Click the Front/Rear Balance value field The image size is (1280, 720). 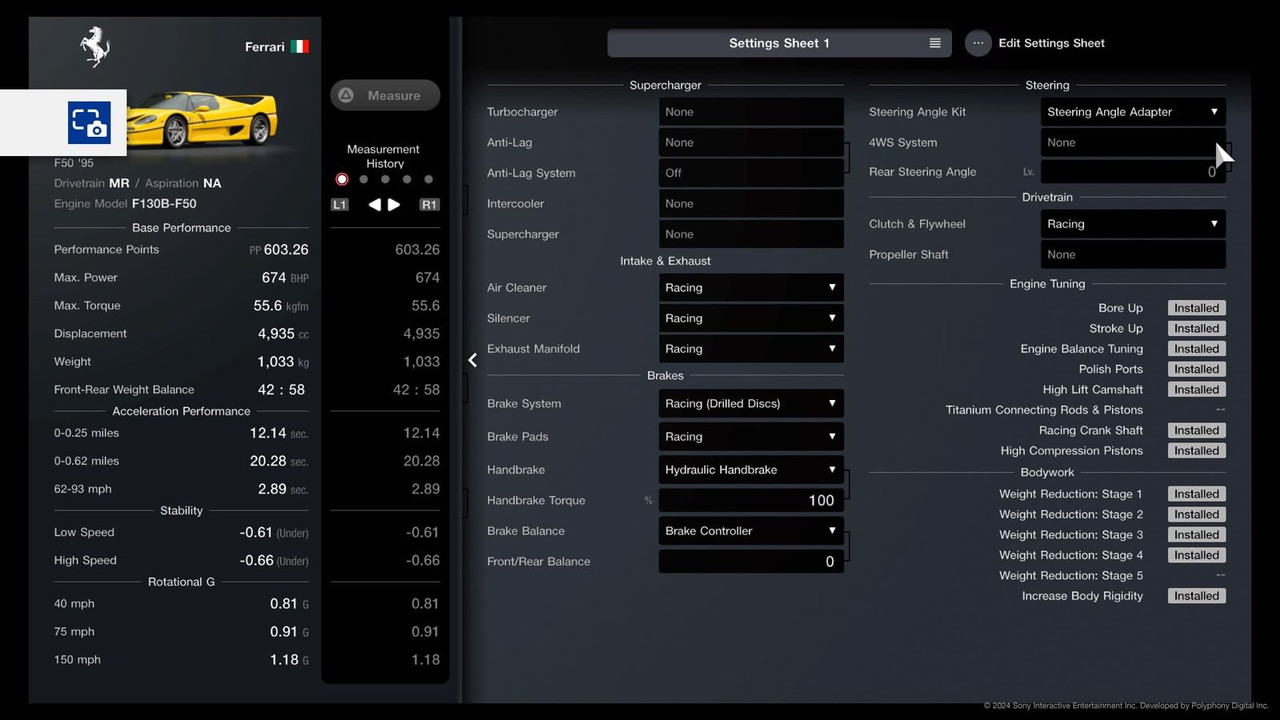751,561
